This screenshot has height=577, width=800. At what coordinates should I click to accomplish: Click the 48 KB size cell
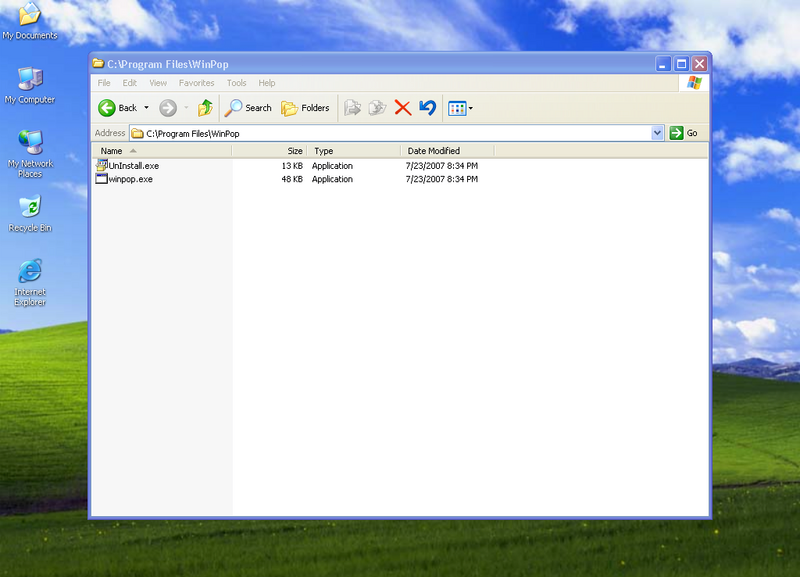pyautogui.click(x=292, y=179)
